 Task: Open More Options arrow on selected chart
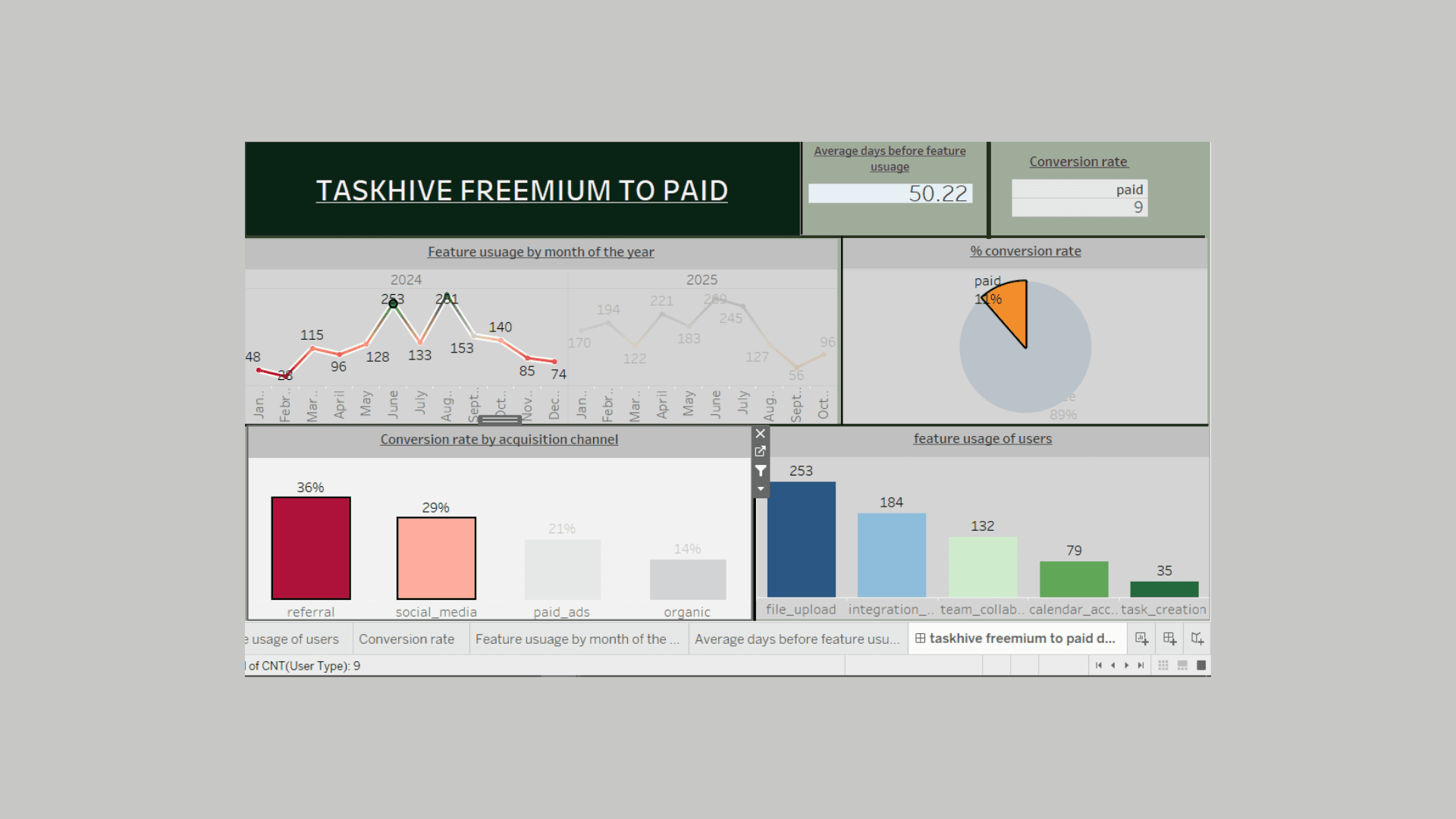tap(761, 489)
